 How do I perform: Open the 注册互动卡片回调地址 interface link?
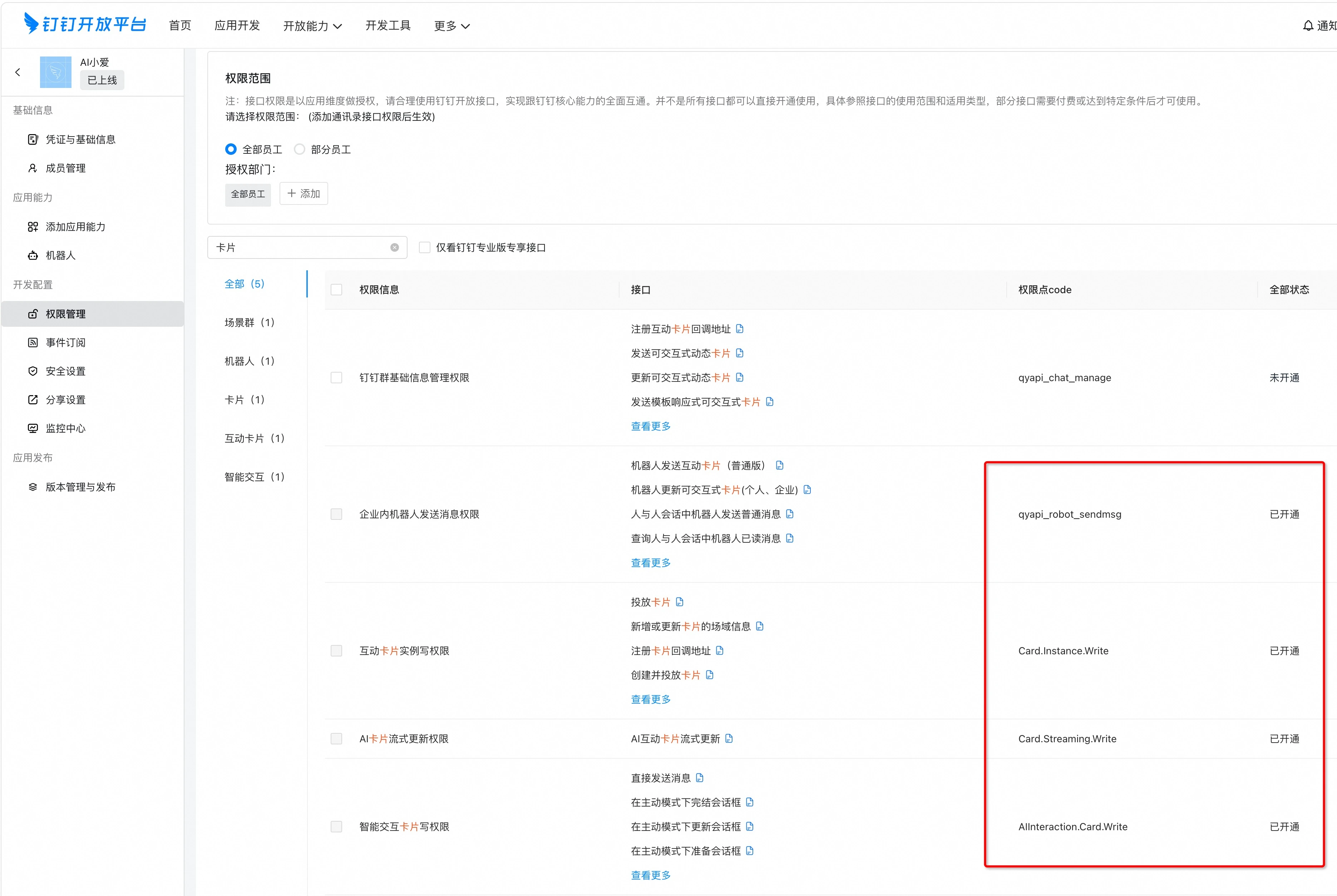pyautogui.click(x=681, y=329)
